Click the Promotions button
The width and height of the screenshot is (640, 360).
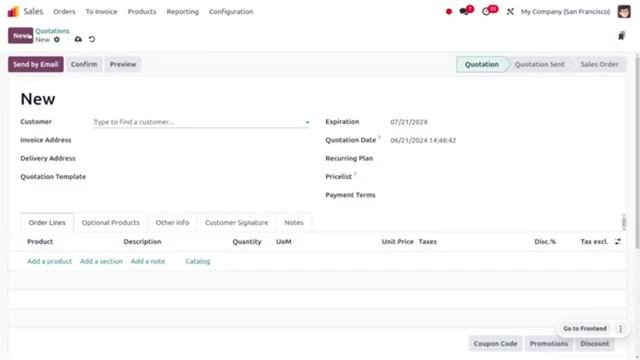tap(549, 344)
